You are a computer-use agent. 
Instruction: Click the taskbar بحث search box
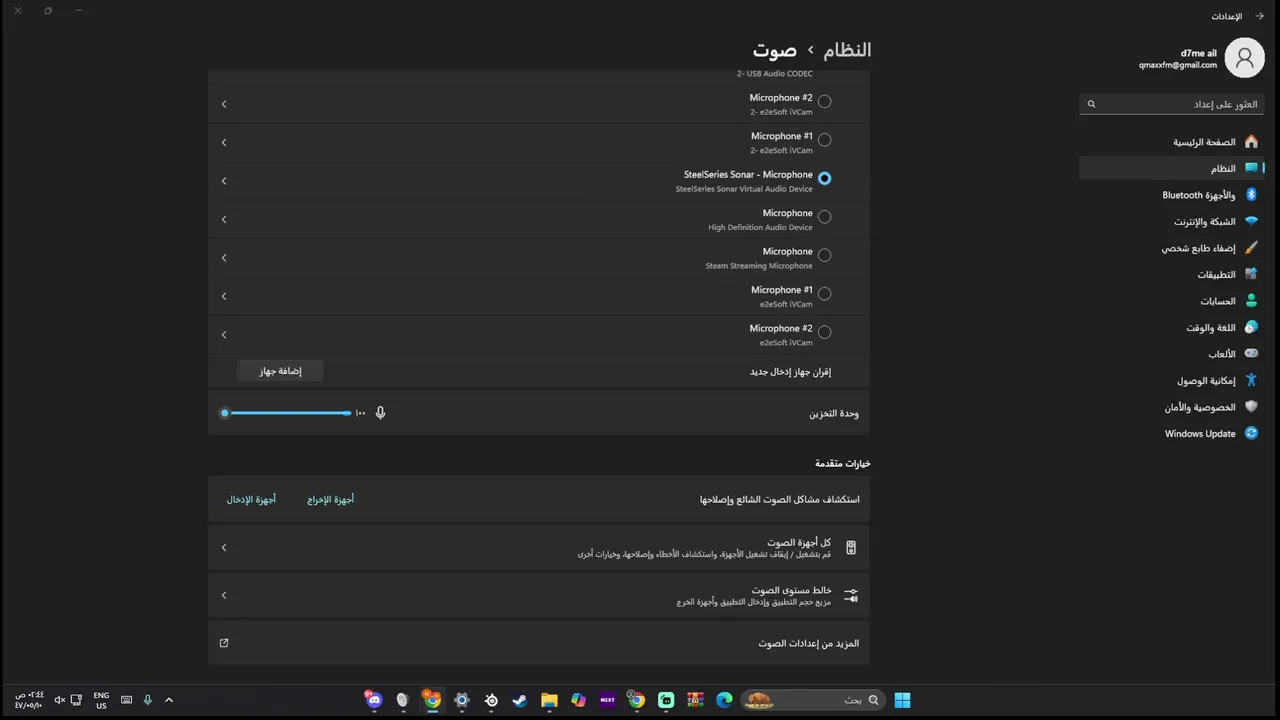[x=813, y=700]
